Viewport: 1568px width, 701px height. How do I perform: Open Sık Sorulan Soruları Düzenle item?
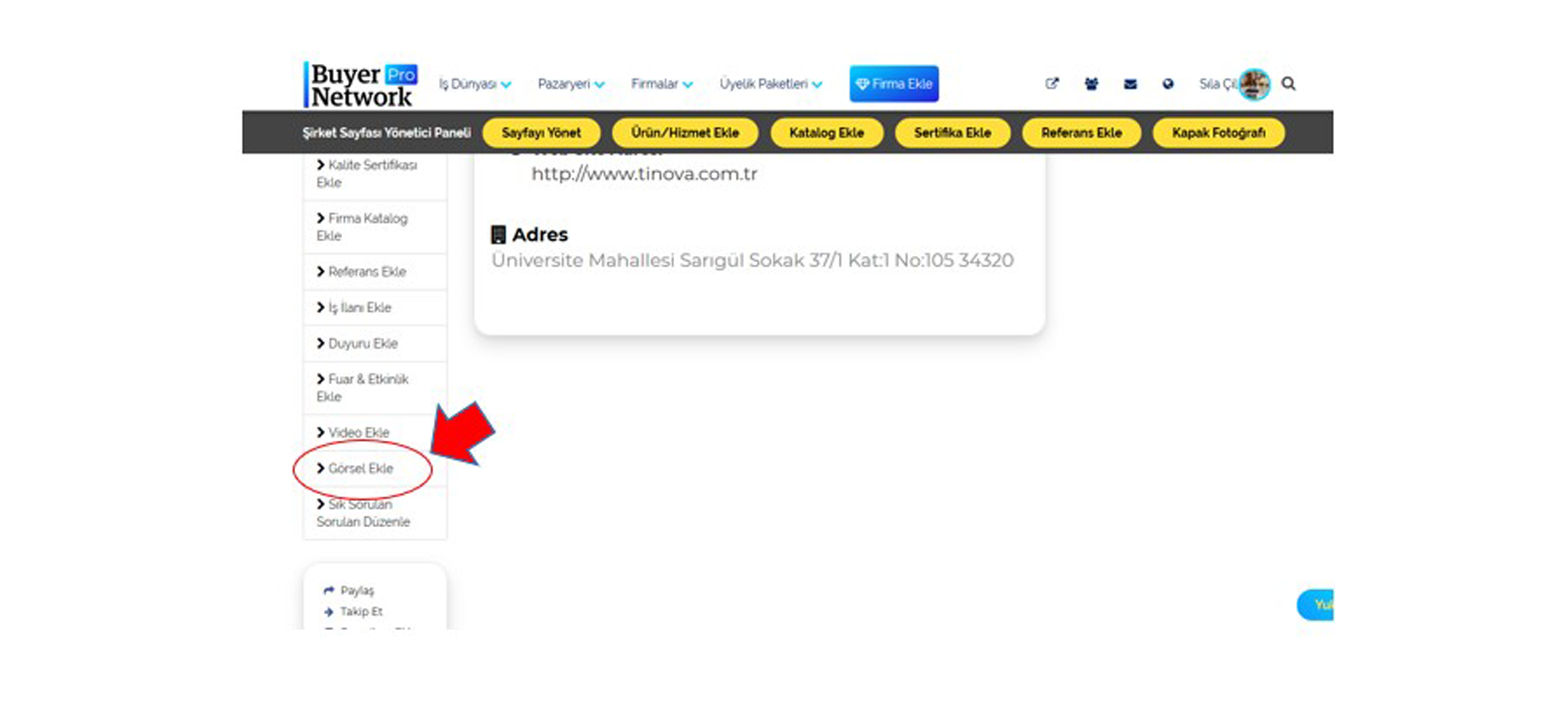click(375, 513)
